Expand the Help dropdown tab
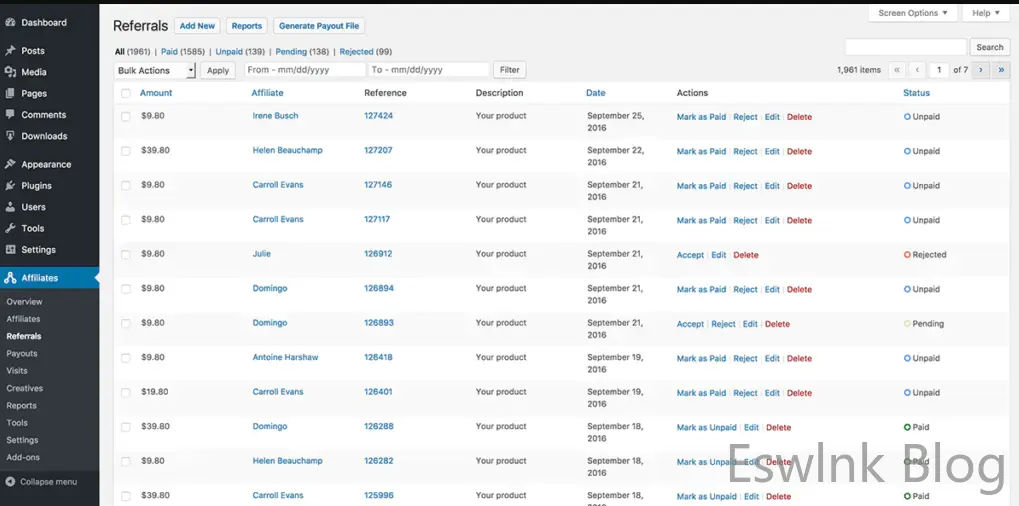Screen dimensions: 1019x506 [986, 13]
